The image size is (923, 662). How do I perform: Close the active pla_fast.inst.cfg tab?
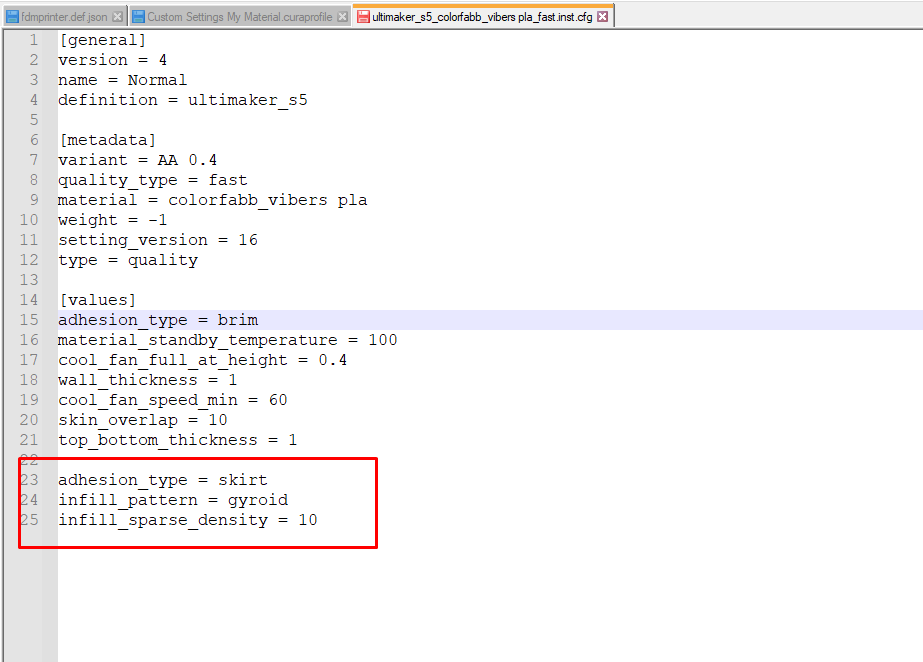(604, 17)
